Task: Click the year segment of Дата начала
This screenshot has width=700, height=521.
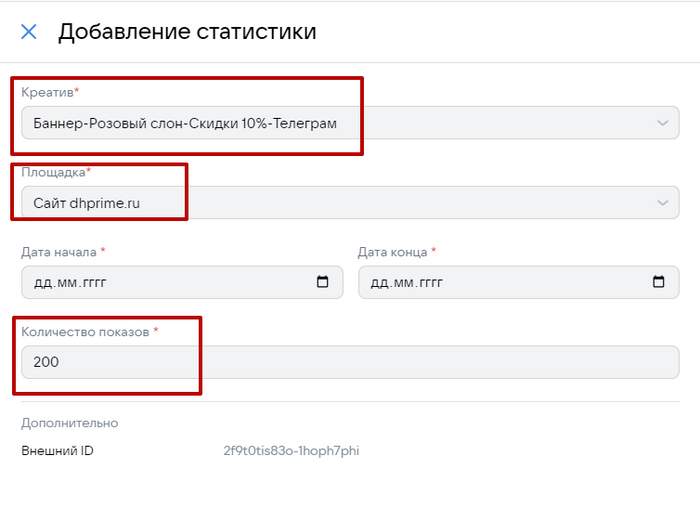Action: 92,282
